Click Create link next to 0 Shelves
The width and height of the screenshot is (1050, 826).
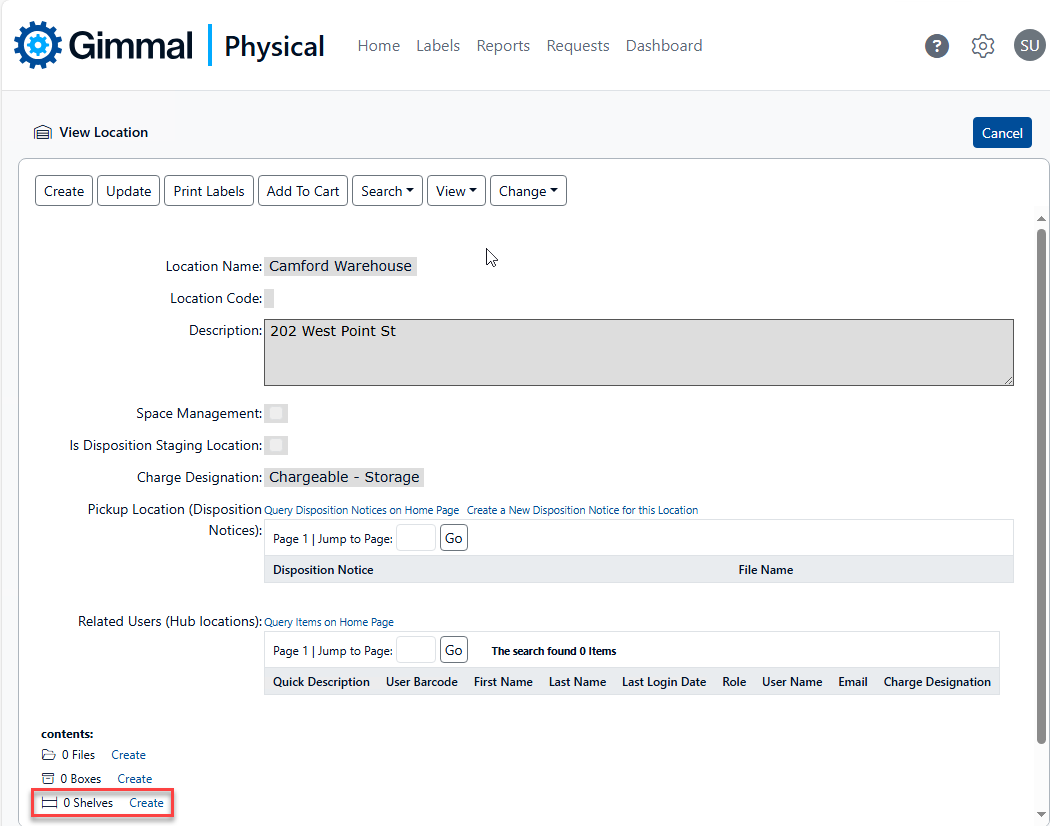(146, 803)
